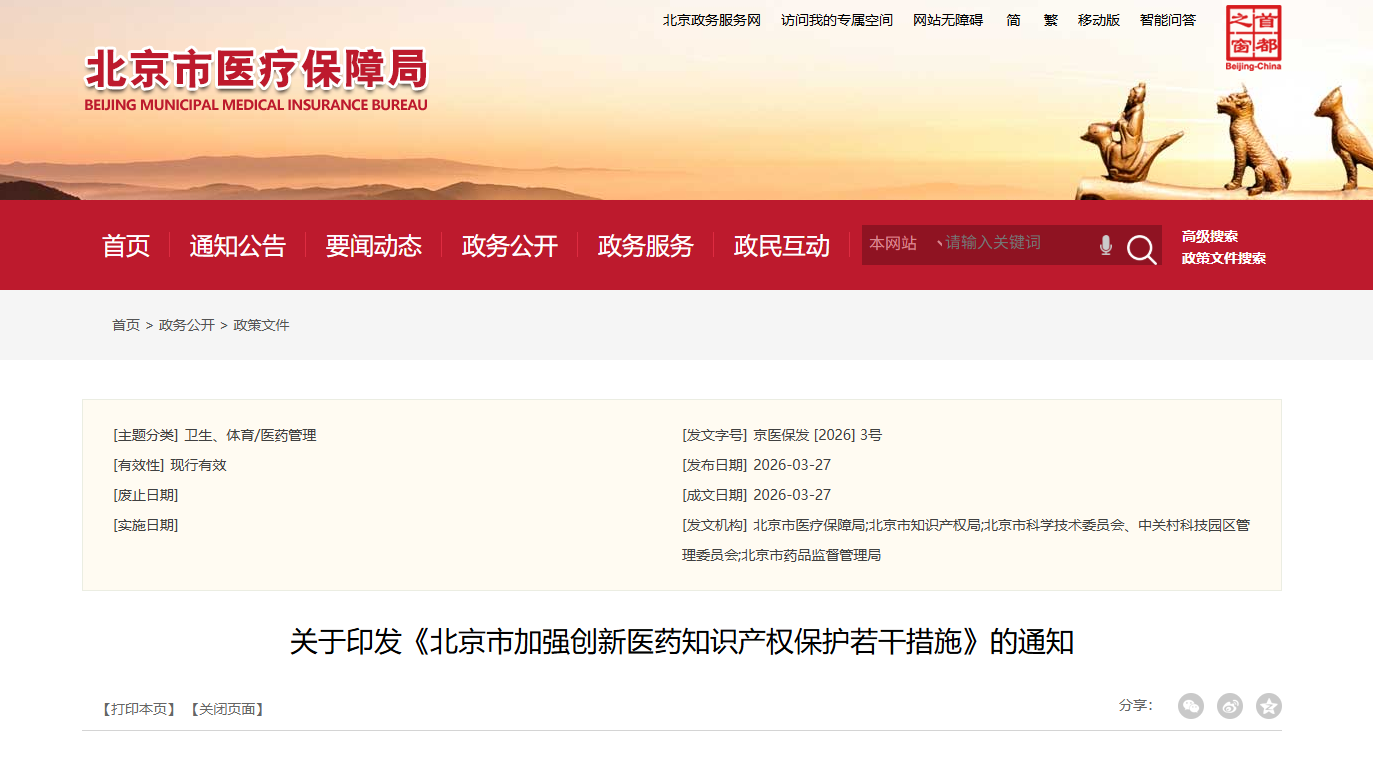
Task: Switch language to 繁 traditional Chinese
Action: [1050, 19]
